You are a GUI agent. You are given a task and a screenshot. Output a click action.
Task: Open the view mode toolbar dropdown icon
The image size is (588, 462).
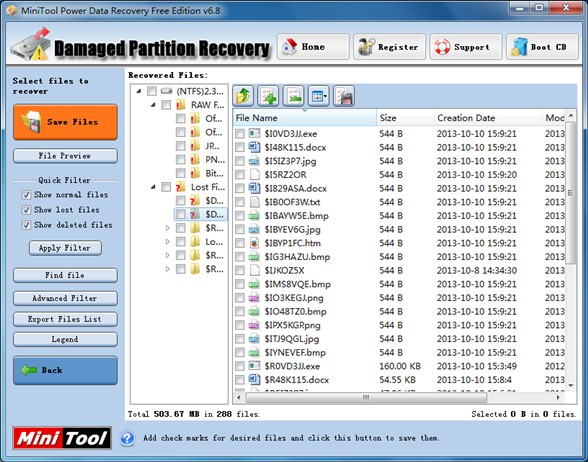point(318,96)
